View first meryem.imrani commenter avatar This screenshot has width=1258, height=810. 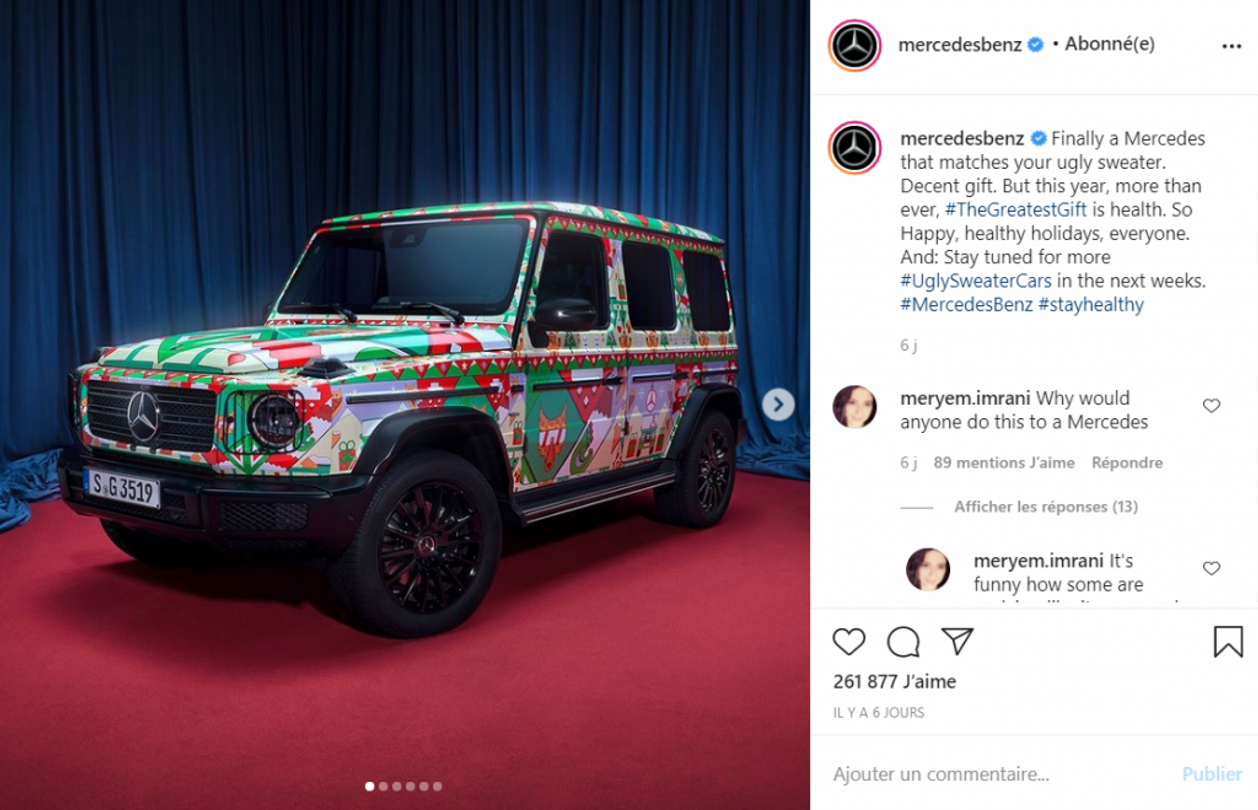pyautogui.click(x=855, y=406)
